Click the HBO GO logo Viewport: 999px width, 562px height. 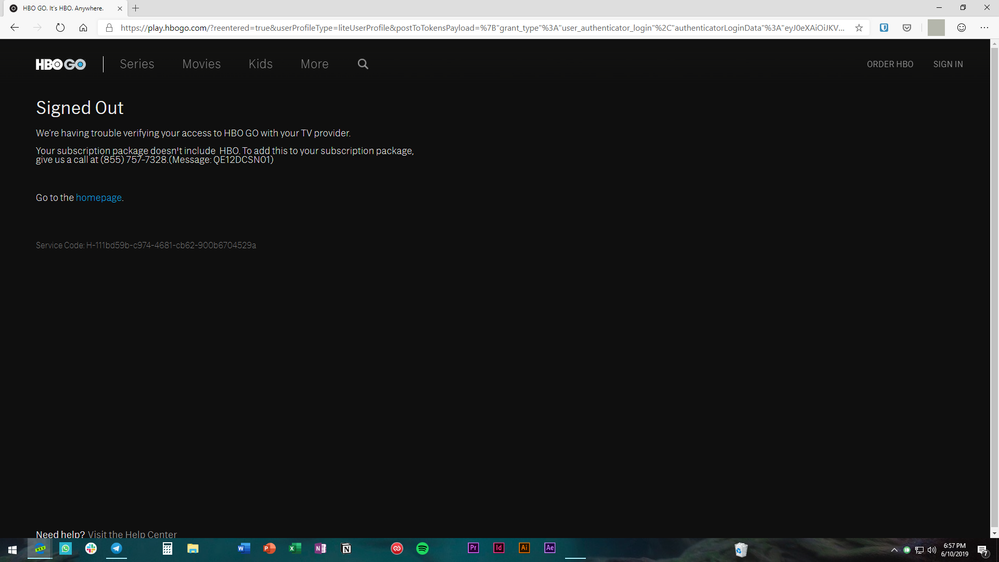click(61, 64)
